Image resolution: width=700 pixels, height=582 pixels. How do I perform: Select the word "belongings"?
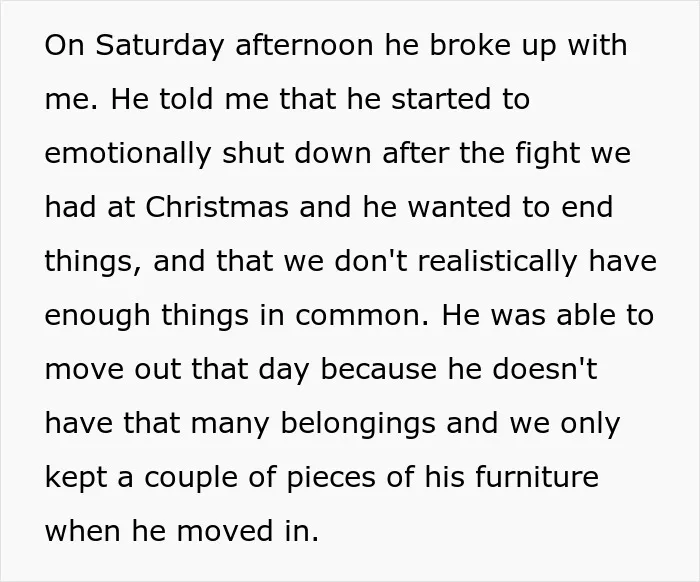click(358, 424)
